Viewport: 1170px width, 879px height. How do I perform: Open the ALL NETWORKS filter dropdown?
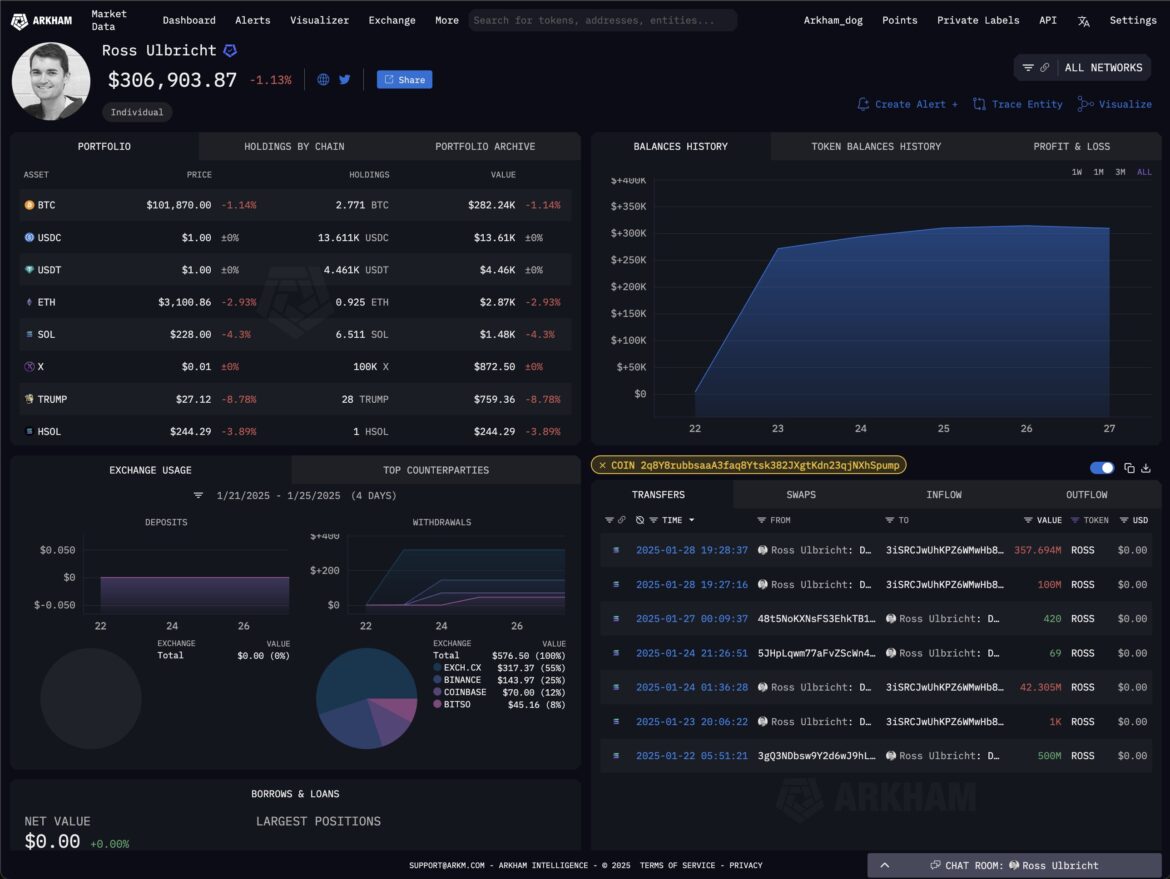pos(1082,68)
